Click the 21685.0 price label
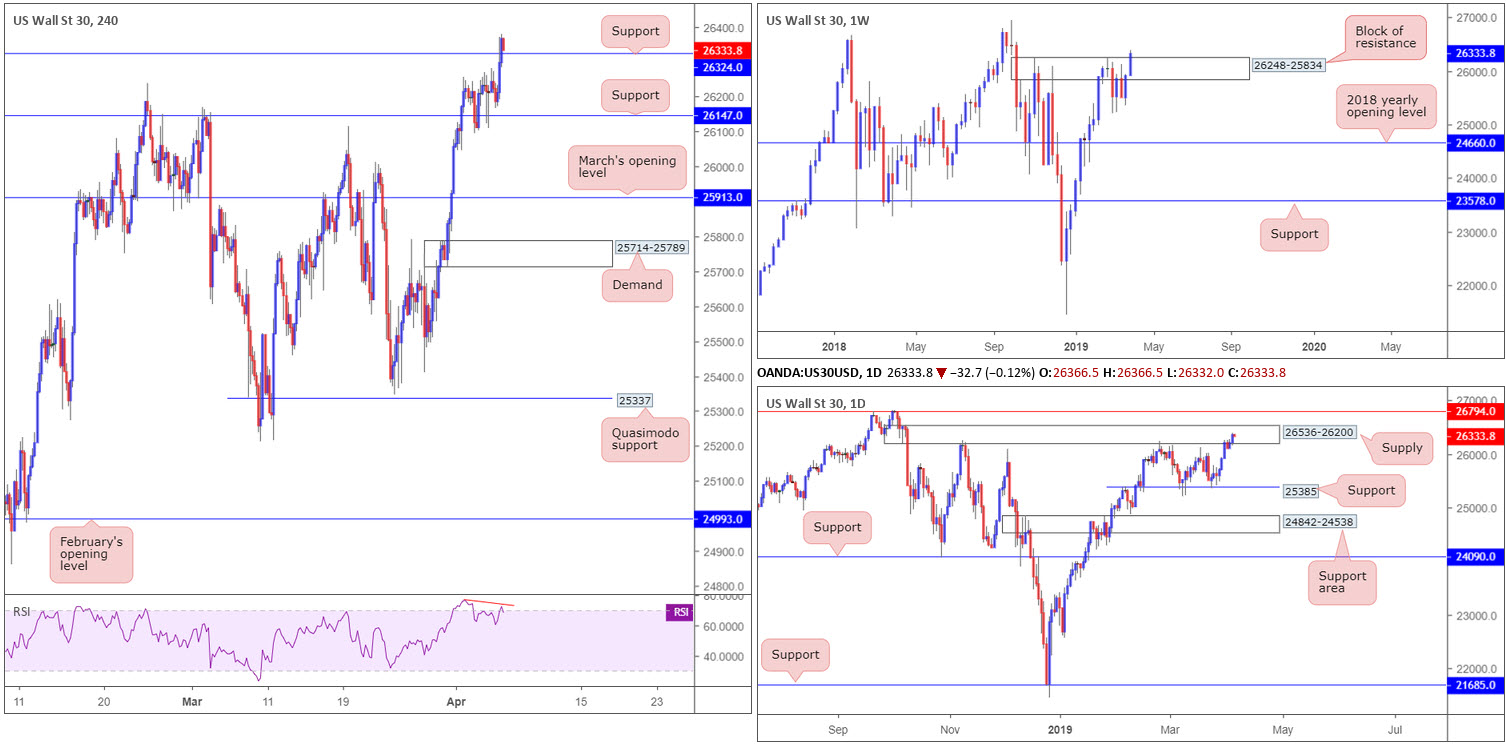 tap(1477, 685)
